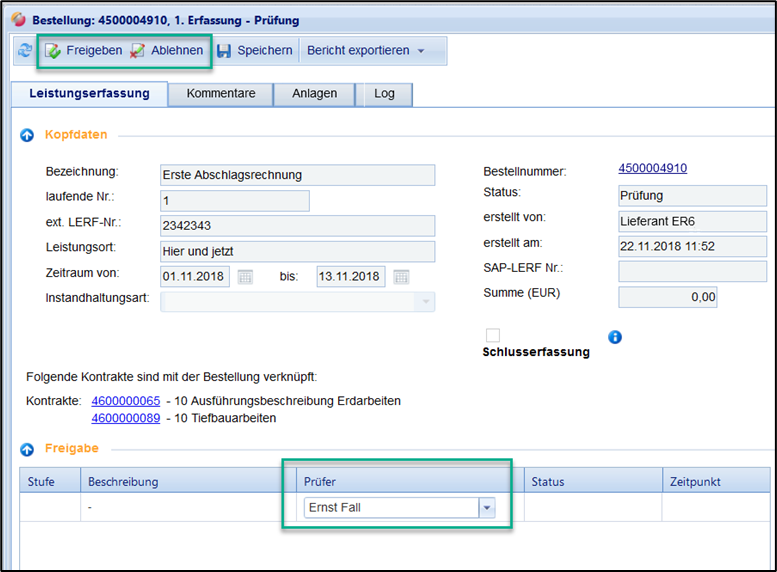The height and width of the screenshot is (572, 777).
Task: Open contract link 4600000089
Action: [x=126, y=418]
